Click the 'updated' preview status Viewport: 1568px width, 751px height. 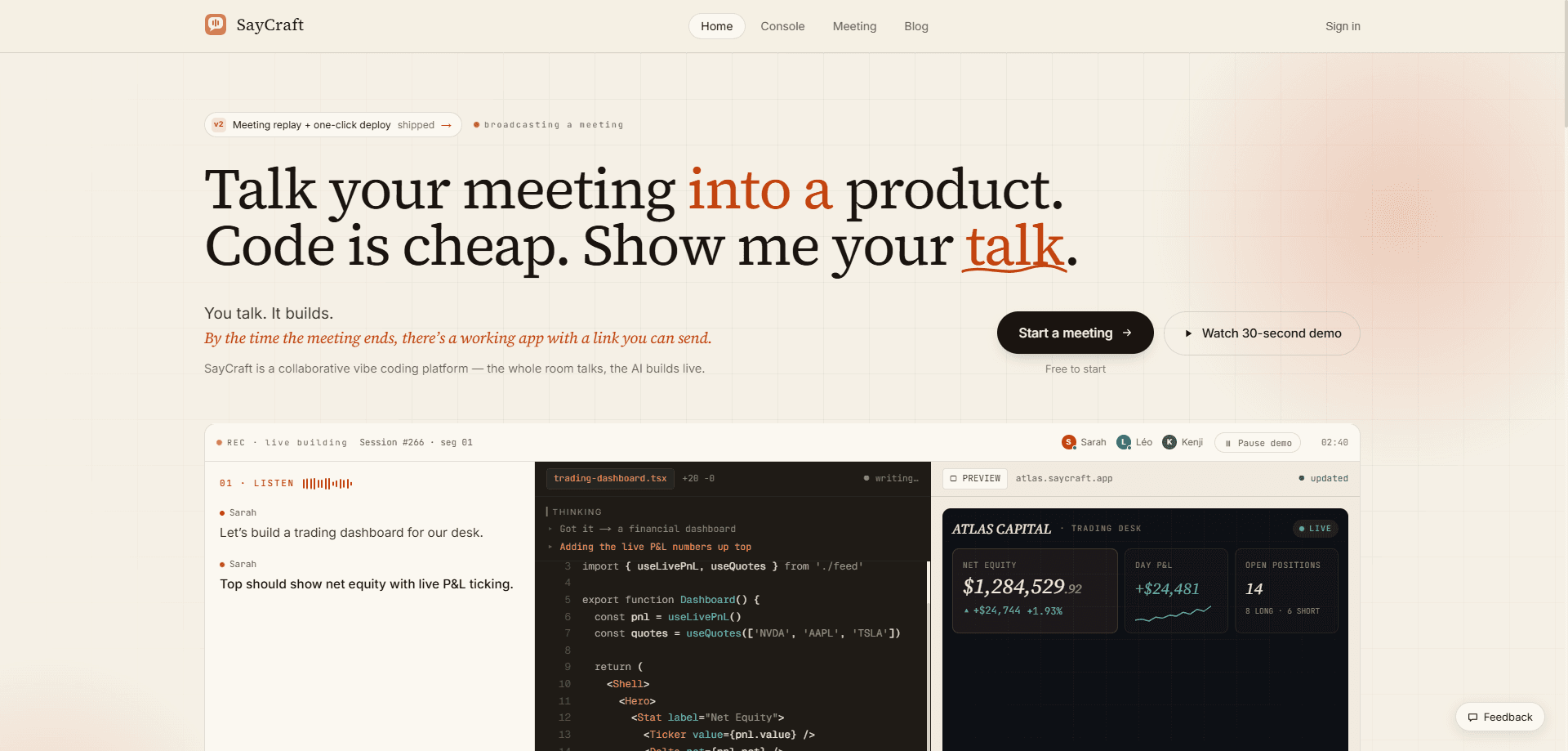(1323, 479)
